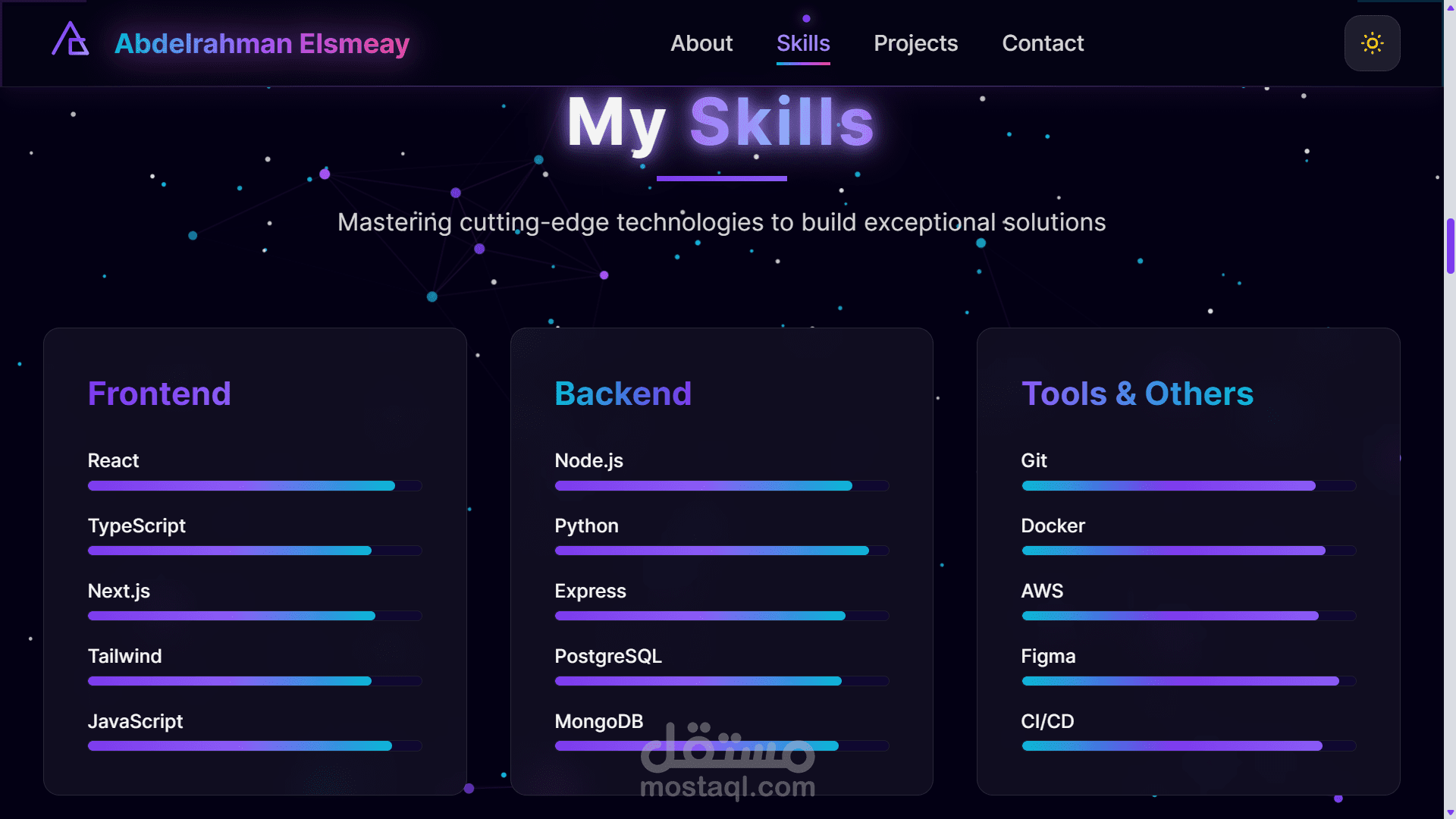The image size is (1456, 819).
Task: Open the About nav link
Action: click(701, 43)
